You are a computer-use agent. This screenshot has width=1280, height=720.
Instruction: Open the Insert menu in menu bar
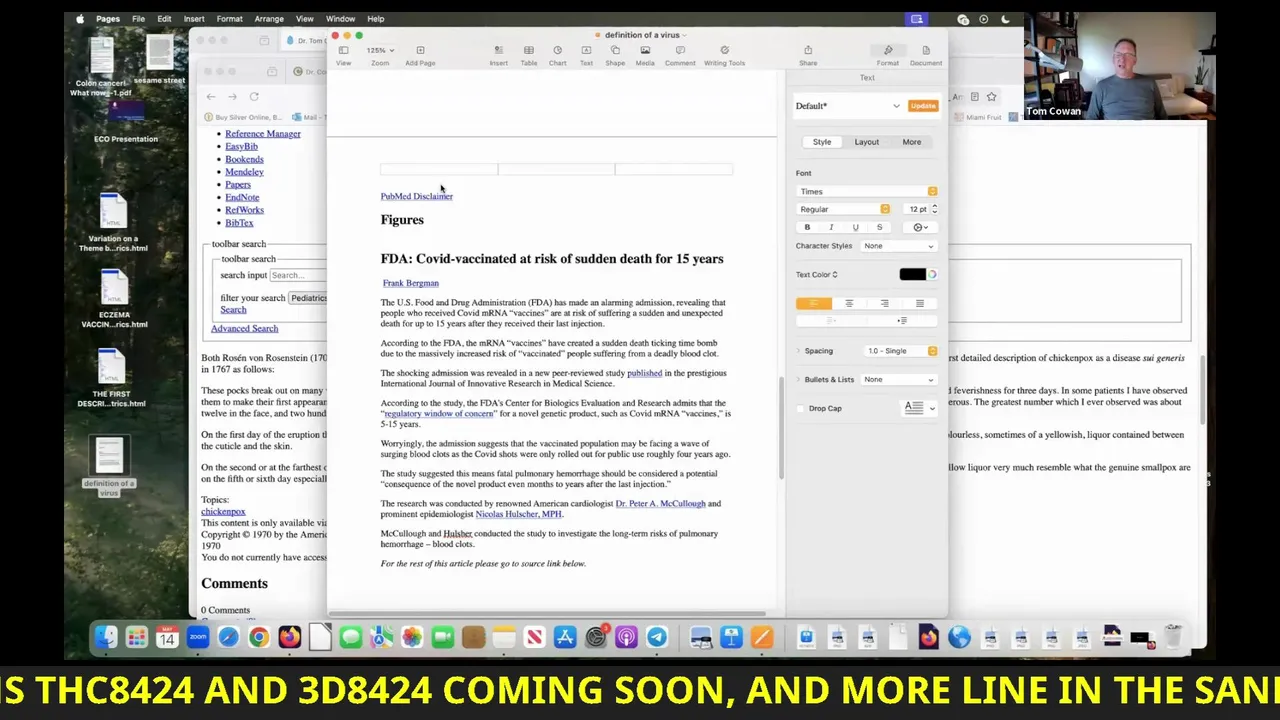pyautogui.click(x=194, y=19)
